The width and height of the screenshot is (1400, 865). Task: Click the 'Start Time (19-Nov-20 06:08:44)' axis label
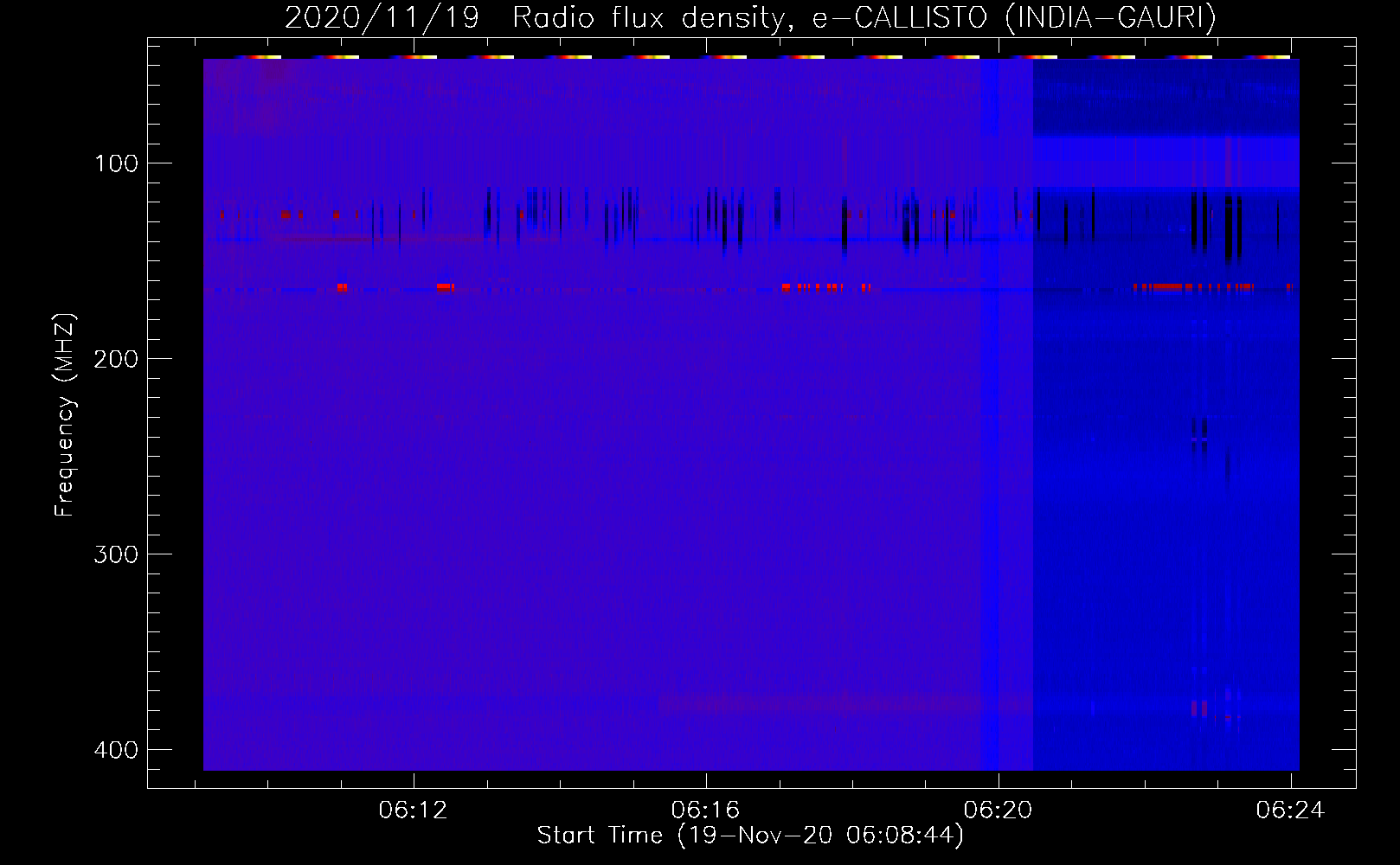750,836
